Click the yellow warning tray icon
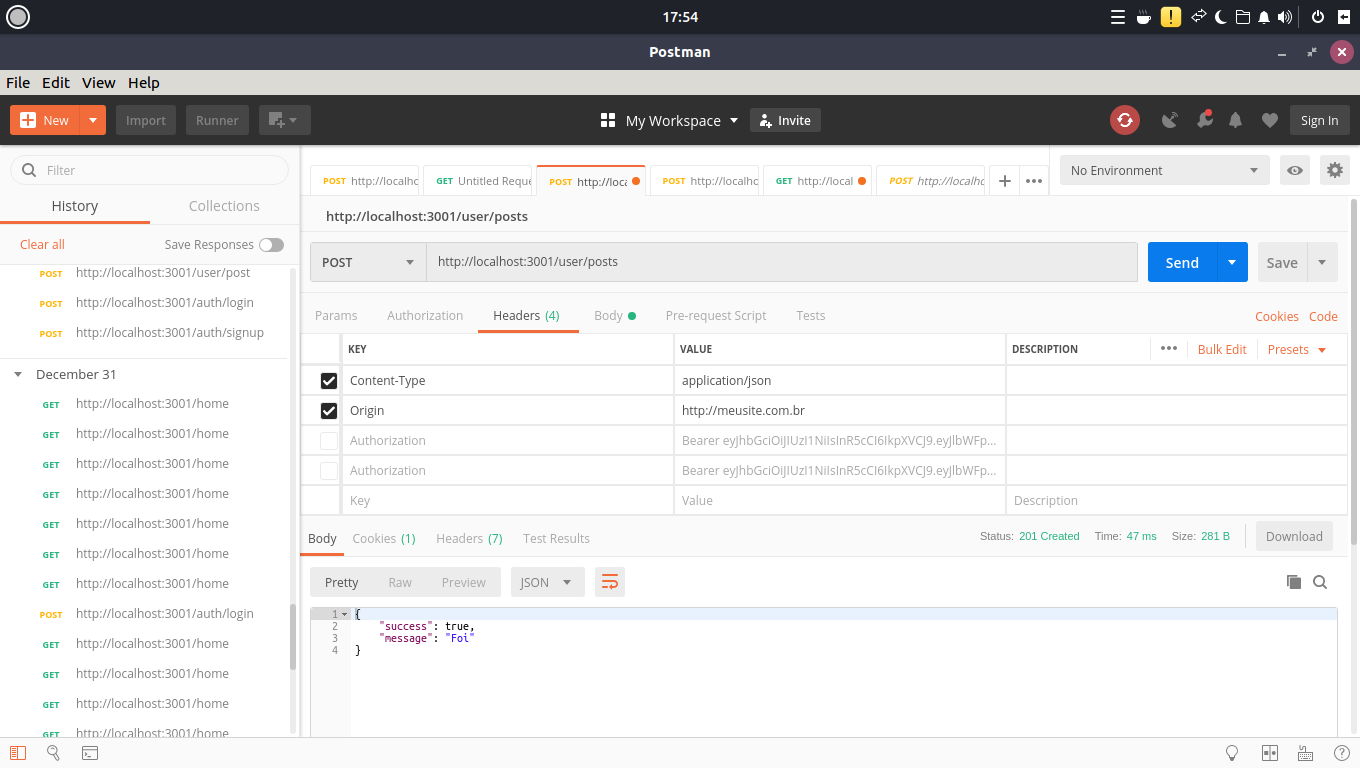The height and width of the screenshot is (768, 1360). coord(1170,17)
